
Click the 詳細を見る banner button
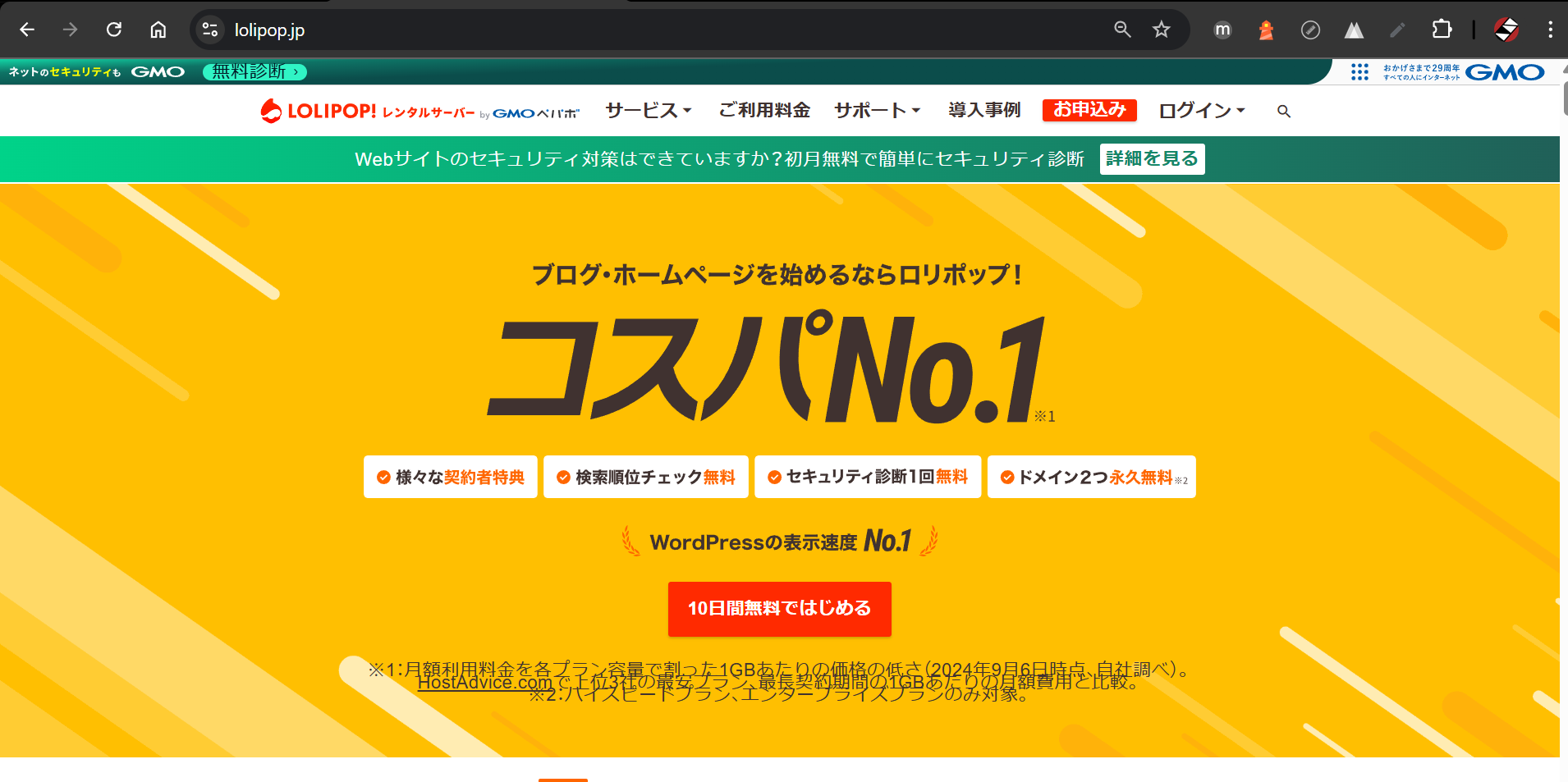1152,159
